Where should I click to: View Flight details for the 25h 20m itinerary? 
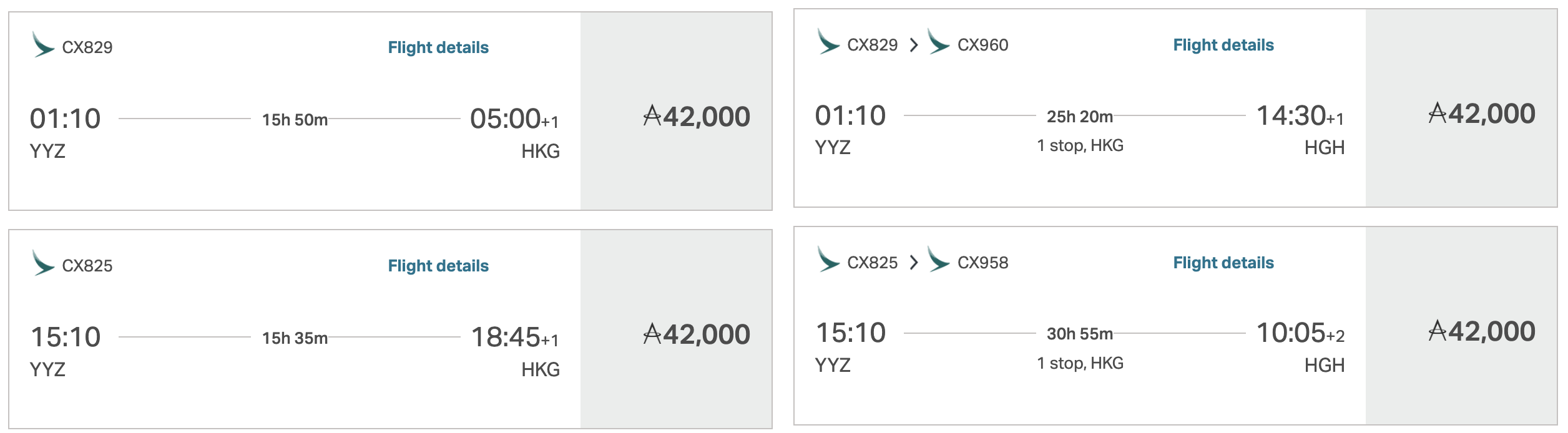(x=1223, y=45)
